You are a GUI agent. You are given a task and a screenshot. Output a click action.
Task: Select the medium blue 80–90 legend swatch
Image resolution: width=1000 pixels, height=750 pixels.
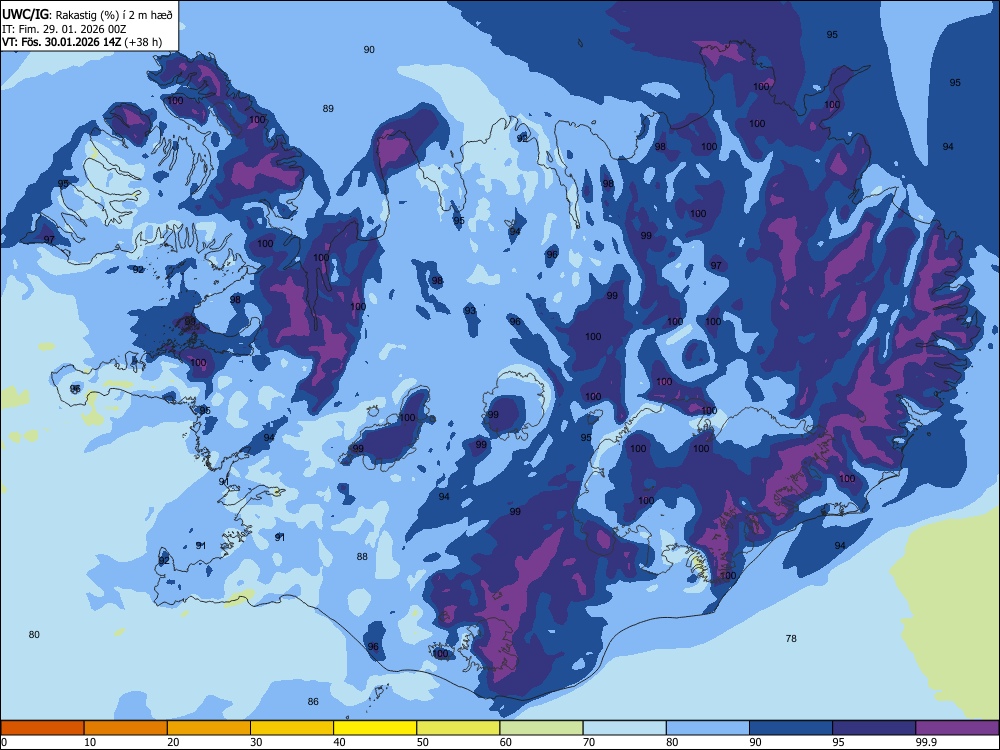708,728
